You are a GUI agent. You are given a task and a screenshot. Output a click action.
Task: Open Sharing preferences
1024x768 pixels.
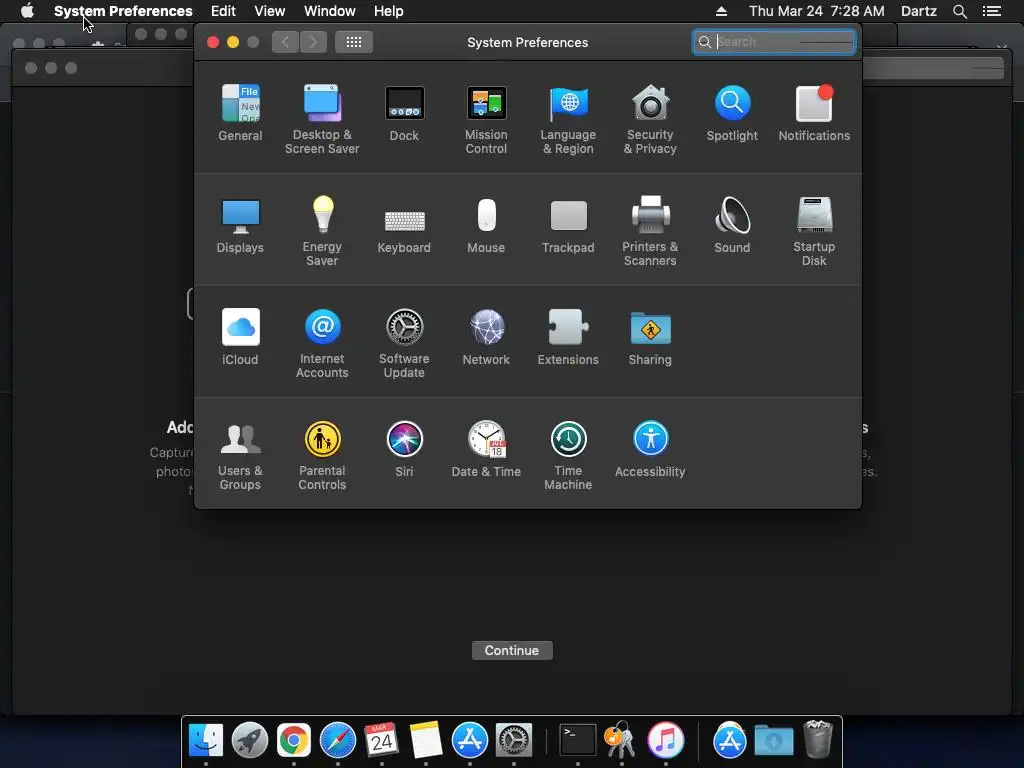click(x=650, y=337)
